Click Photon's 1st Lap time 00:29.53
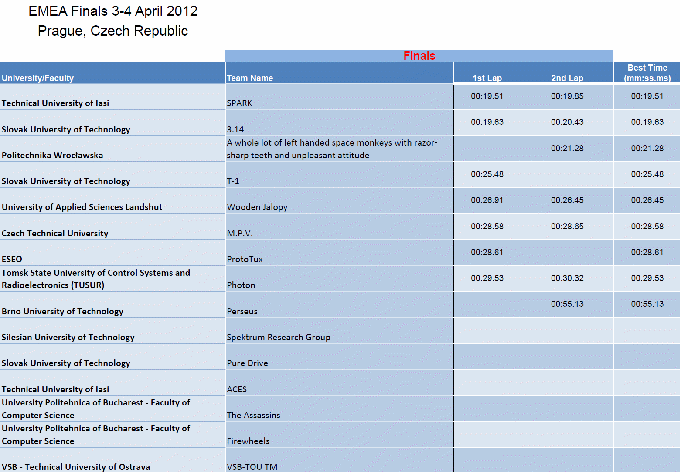 (x=487, y=279)
